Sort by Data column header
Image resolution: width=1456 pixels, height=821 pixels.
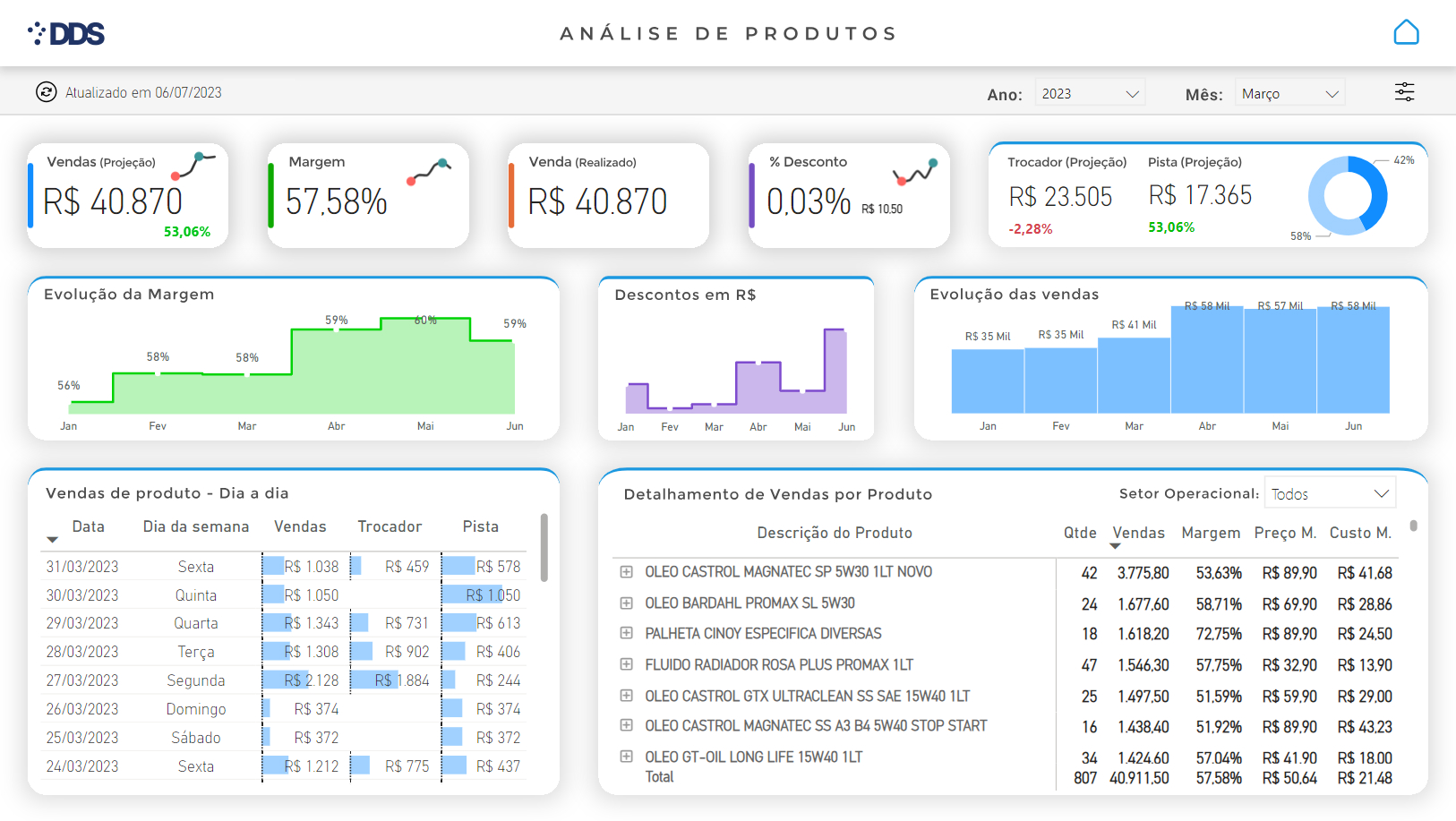click(x=89, y=526)
